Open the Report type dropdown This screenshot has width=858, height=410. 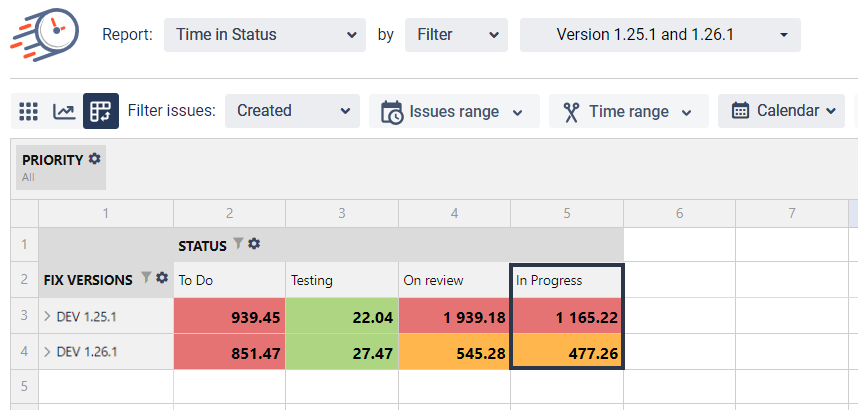click(264, 35)
